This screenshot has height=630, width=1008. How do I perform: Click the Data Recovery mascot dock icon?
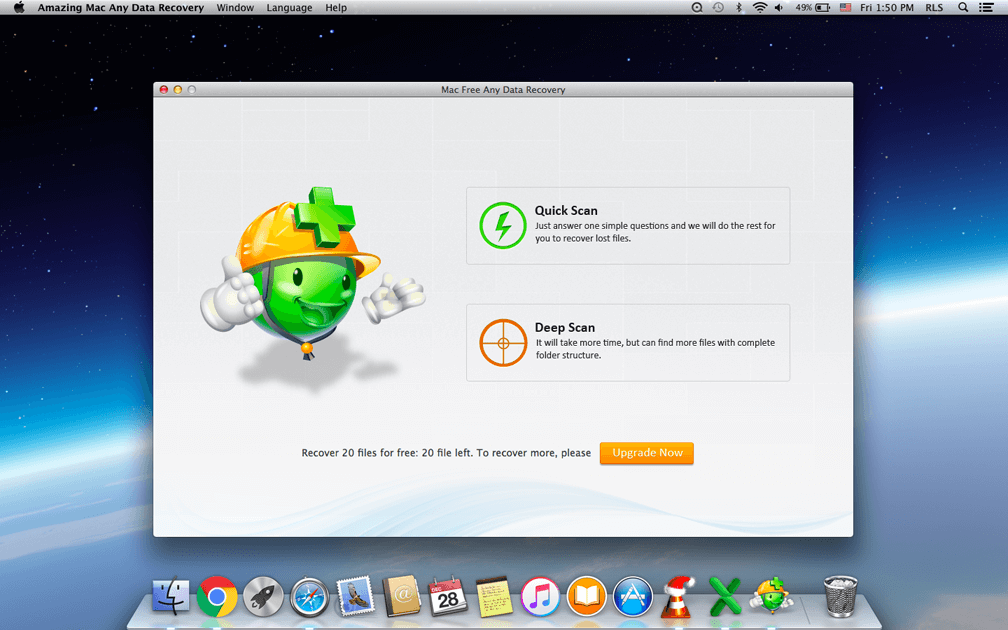coord(771,595)
